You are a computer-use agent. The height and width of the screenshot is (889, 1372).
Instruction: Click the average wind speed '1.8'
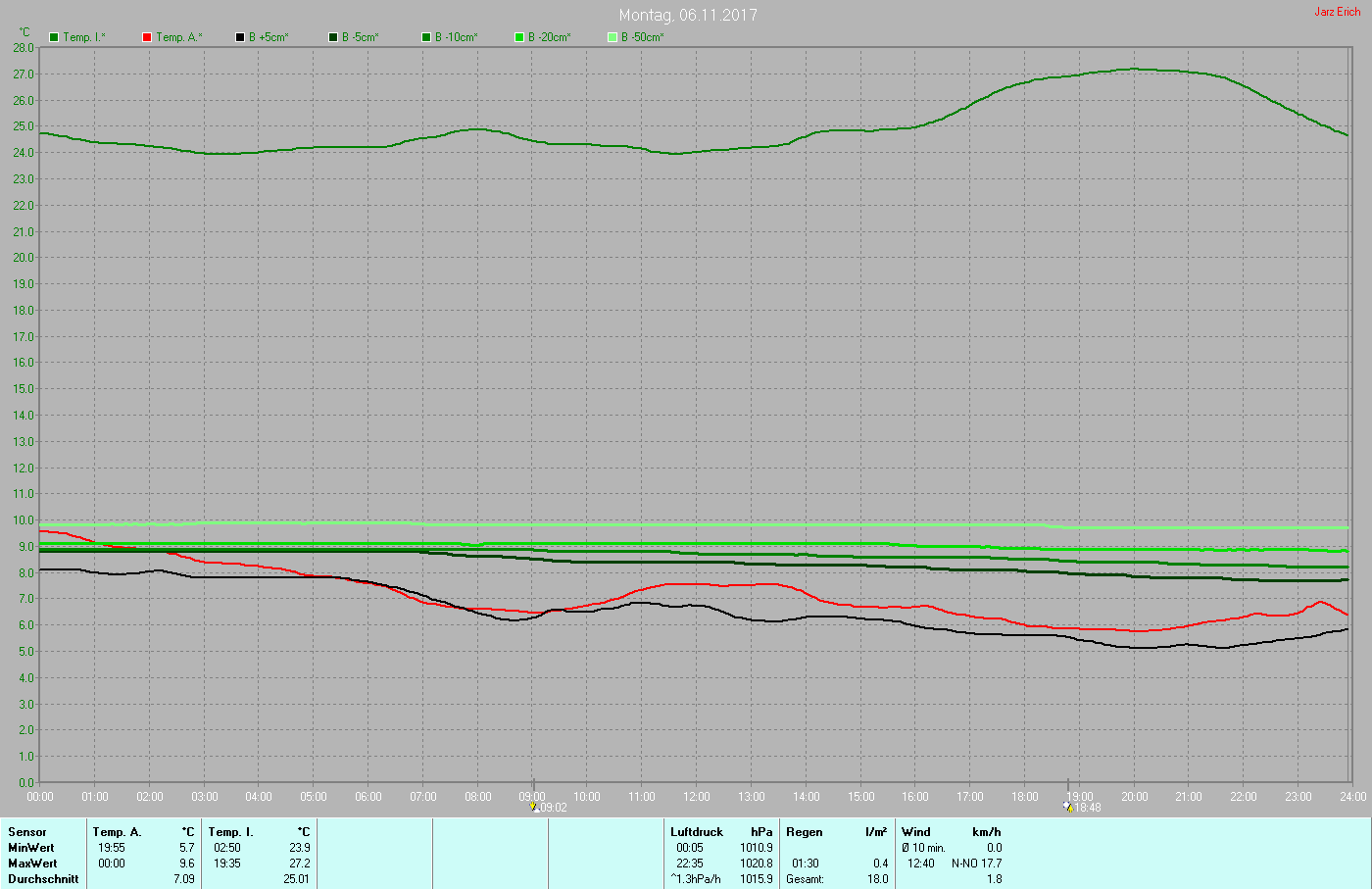point(995,879)
